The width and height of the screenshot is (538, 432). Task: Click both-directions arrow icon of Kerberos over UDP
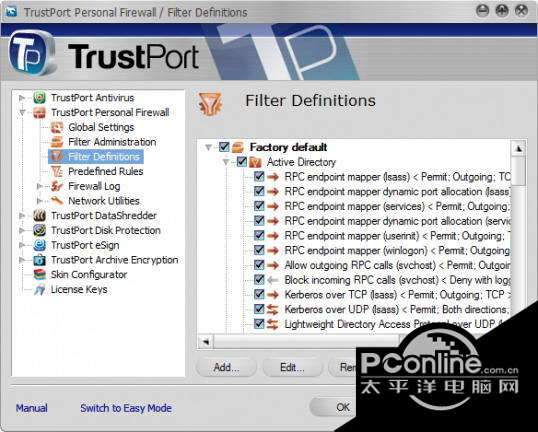[273, 310]
